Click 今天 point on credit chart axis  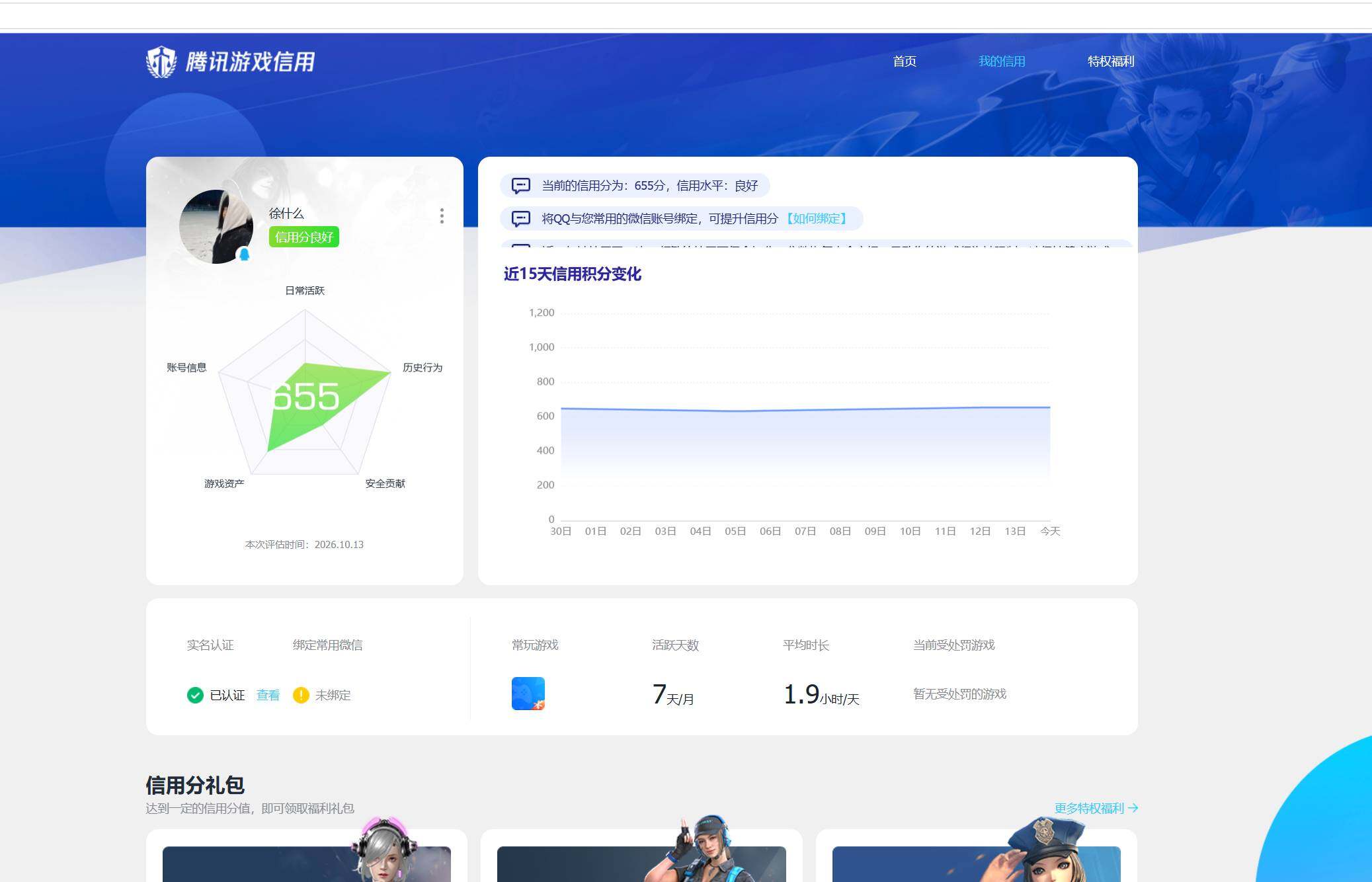[1050, 531]
